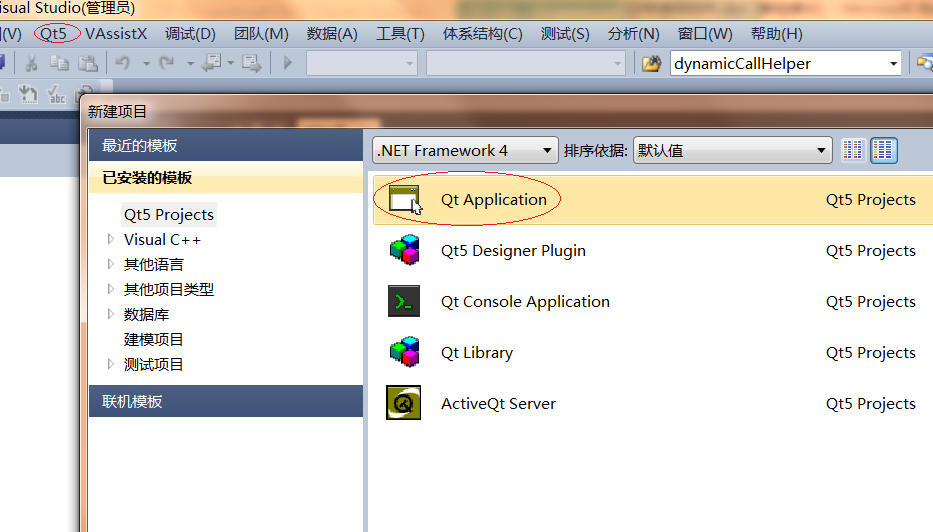Select 数据库 template category
The height and width of the screenshot is (532, 933).
tap(146, 314)
